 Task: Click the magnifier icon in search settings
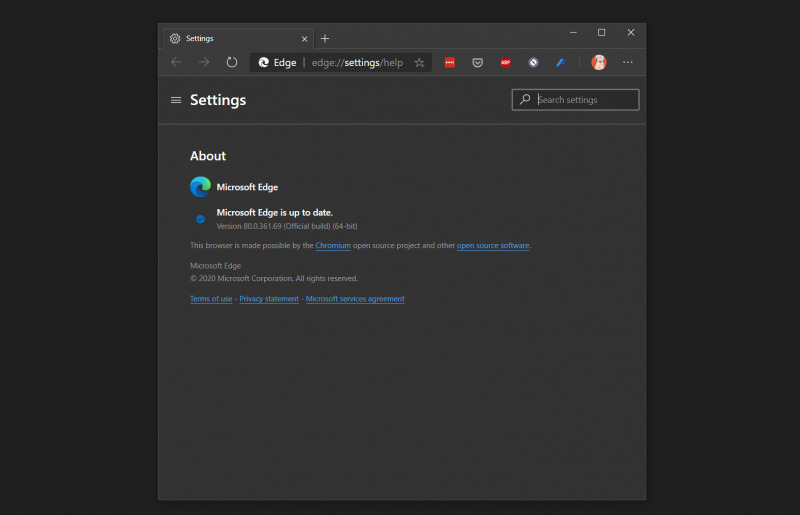[x=525, y=99]
